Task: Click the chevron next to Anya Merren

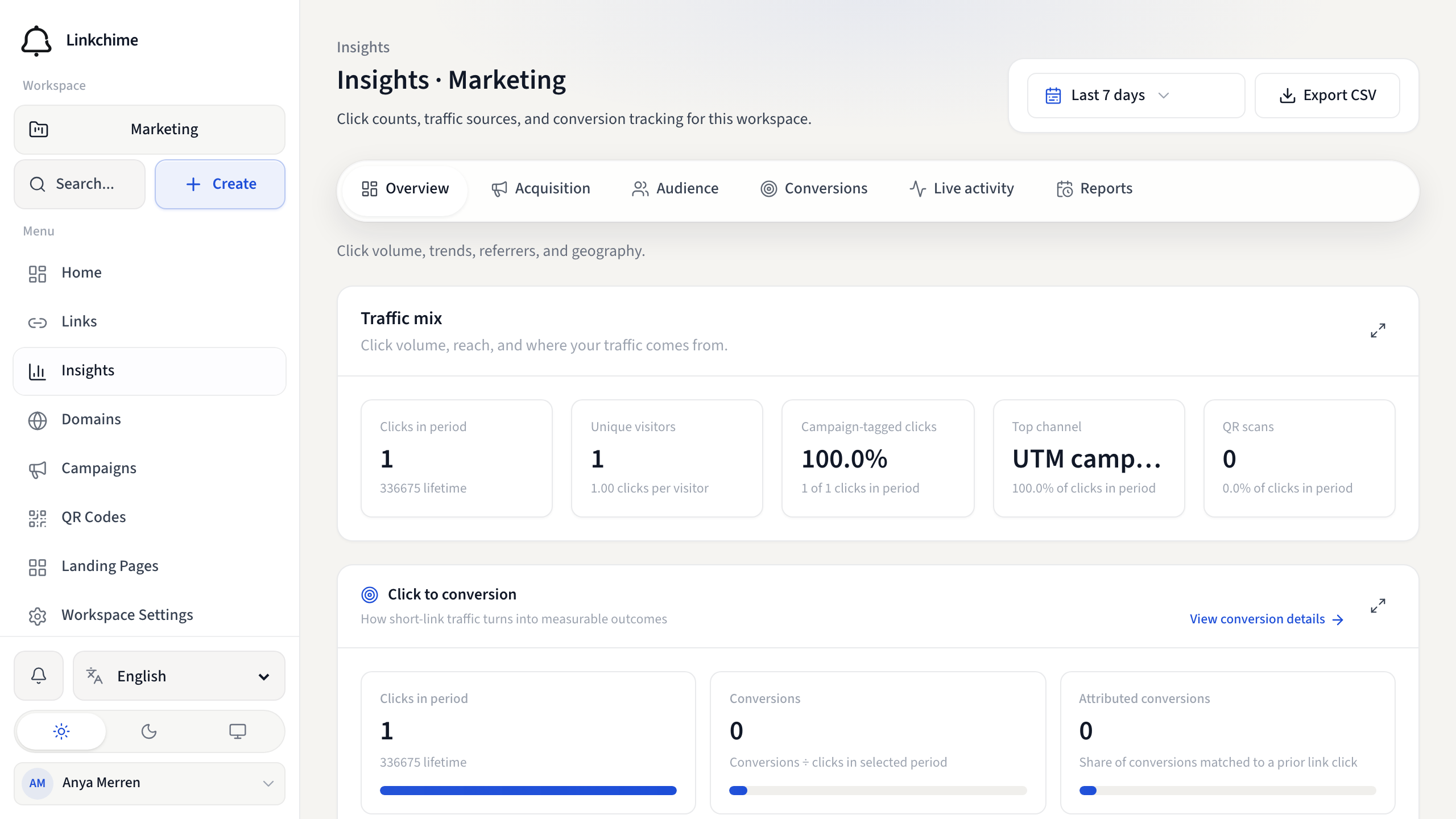Action: pyautogui.click(x=268, y=784)
